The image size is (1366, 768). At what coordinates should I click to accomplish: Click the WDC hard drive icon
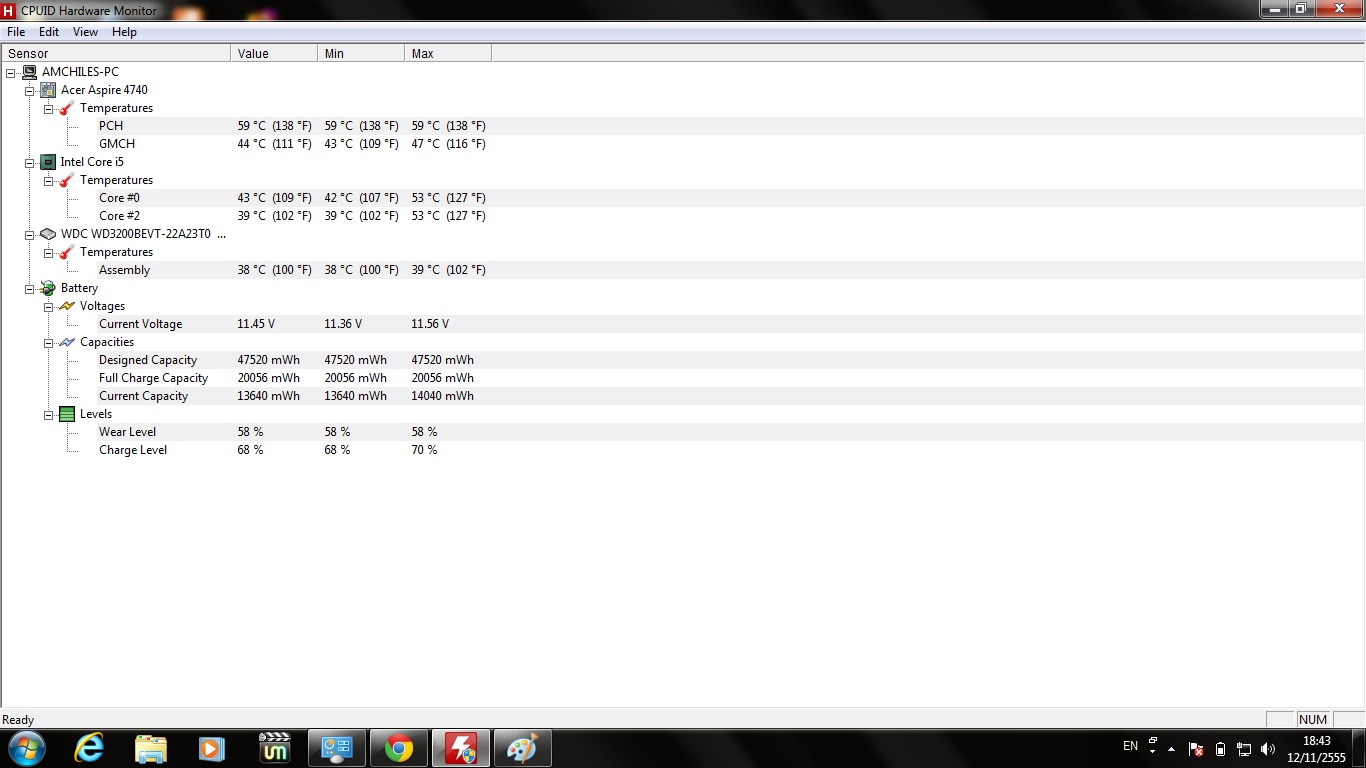(48, 234)
